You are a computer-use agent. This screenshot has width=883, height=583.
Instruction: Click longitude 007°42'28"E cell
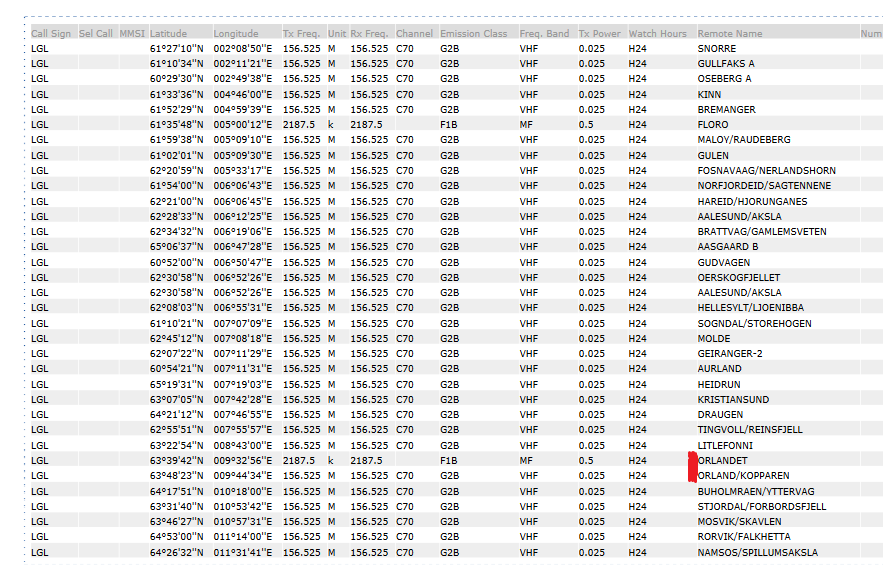[242, 399]
